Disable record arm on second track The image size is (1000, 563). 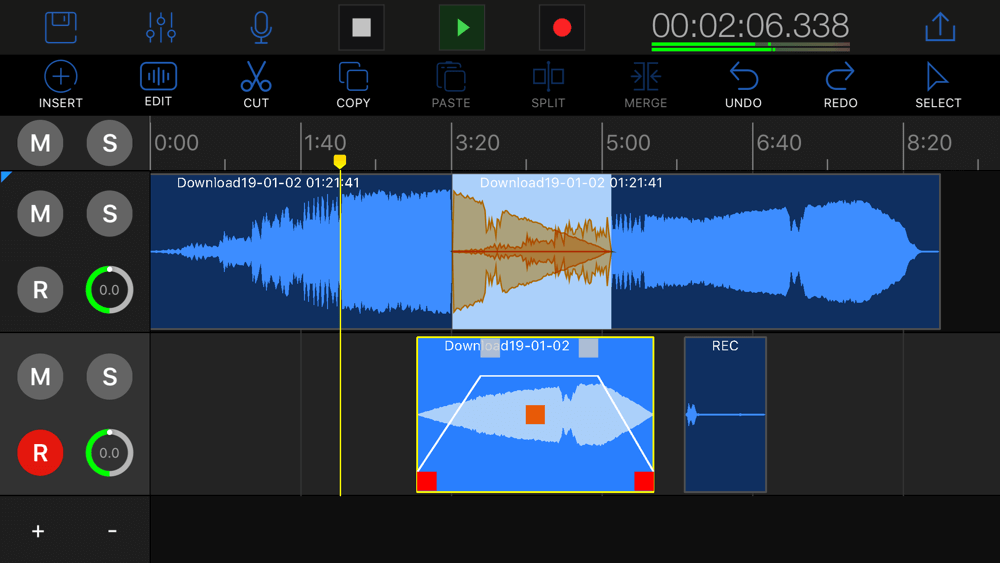(x=40, y=452)
